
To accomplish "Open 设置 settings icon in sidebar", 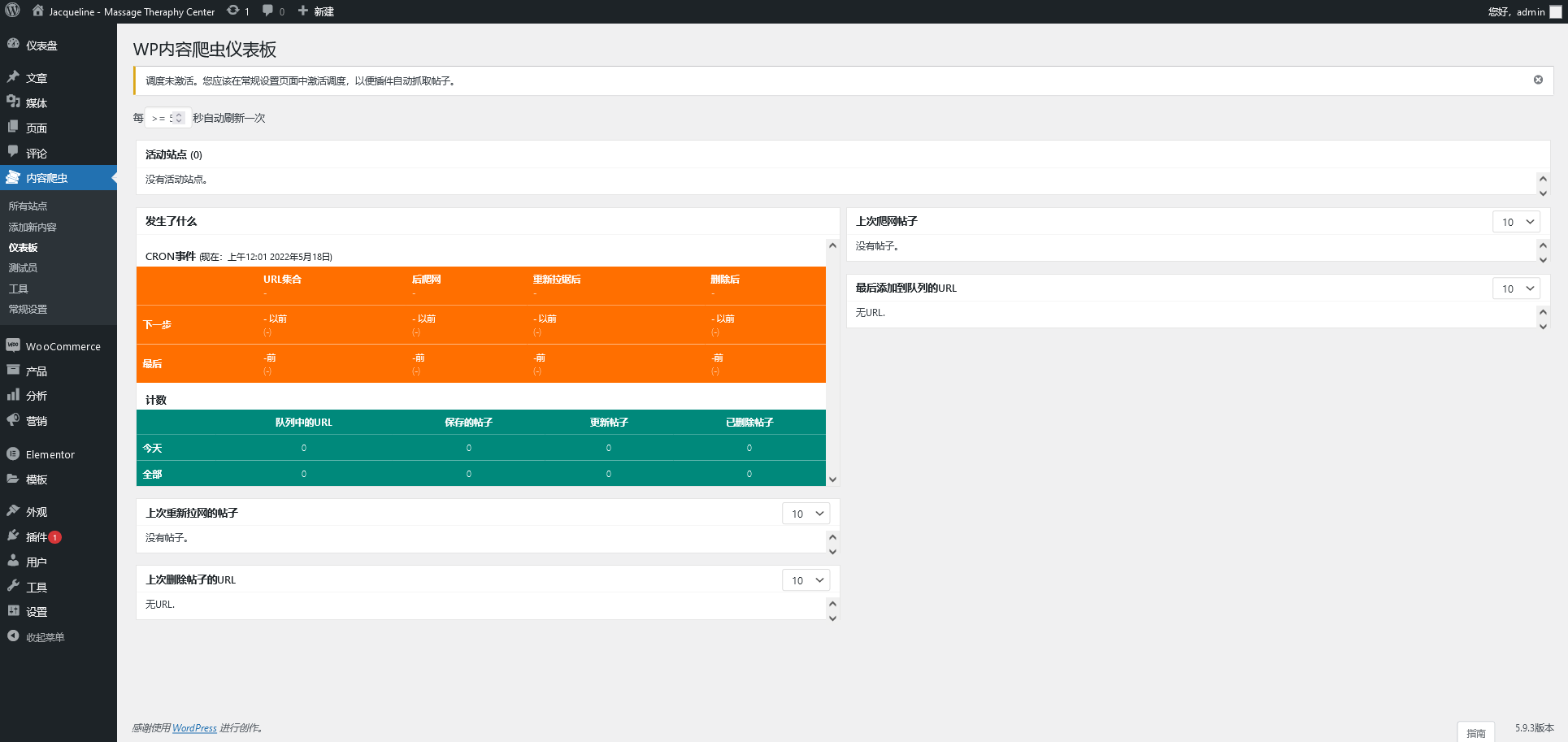I will 13,611.
